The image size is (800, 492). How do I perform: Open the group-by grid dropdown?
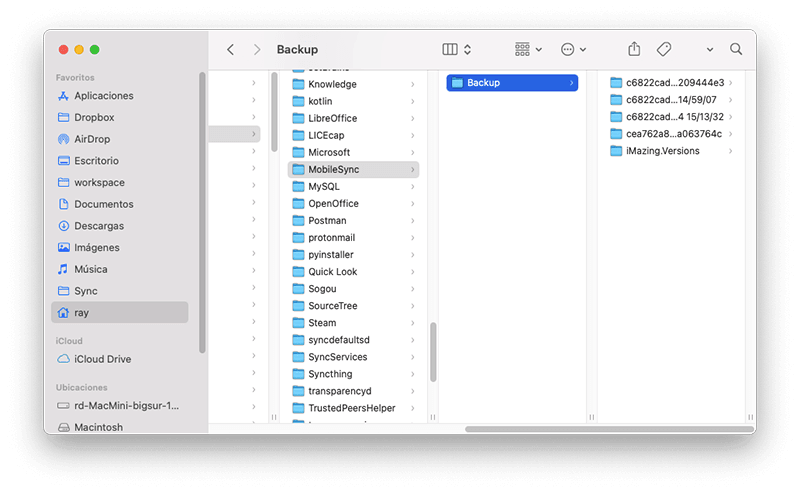(x=528, y=49)
